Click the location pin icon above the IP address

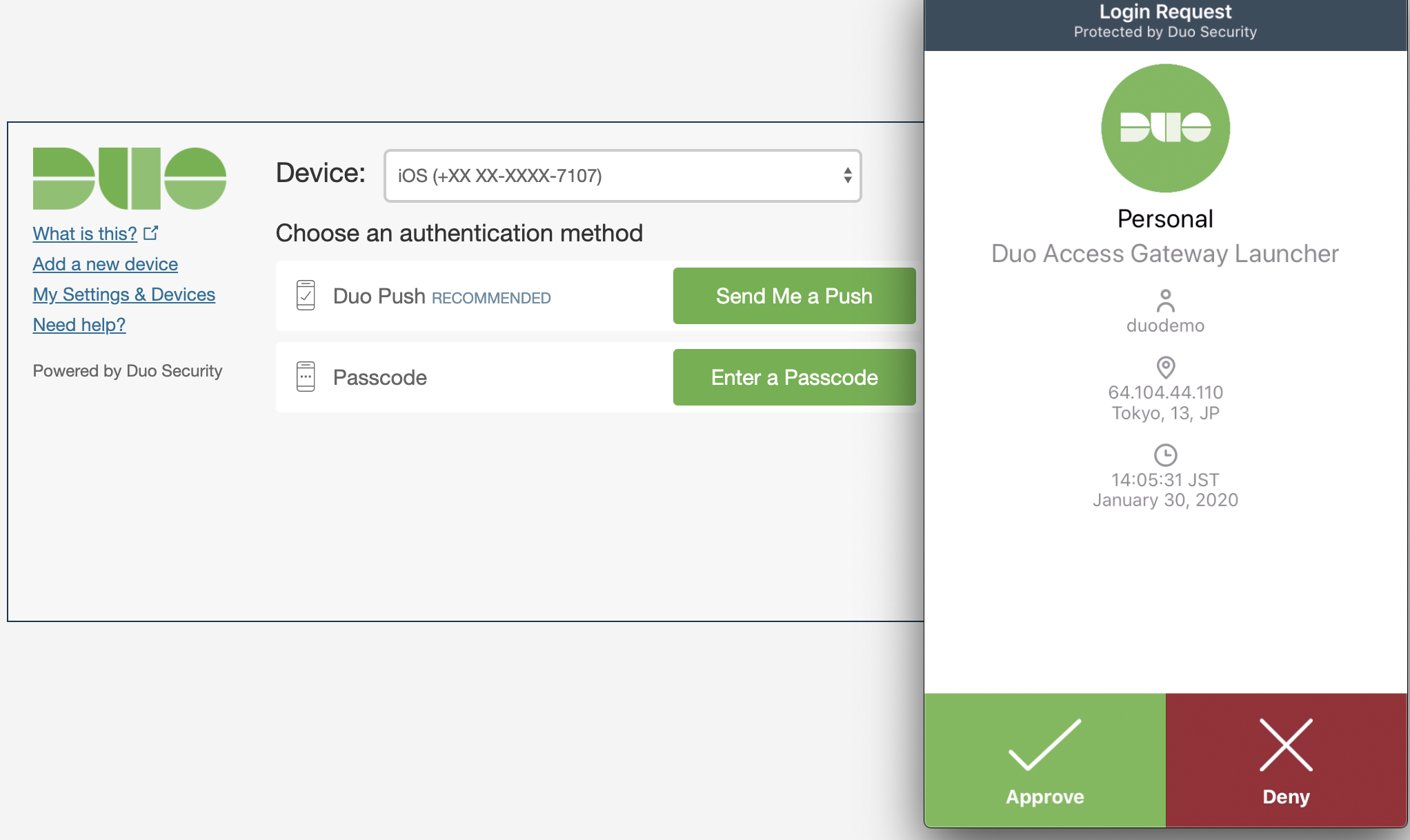[x=1165, y=367]
